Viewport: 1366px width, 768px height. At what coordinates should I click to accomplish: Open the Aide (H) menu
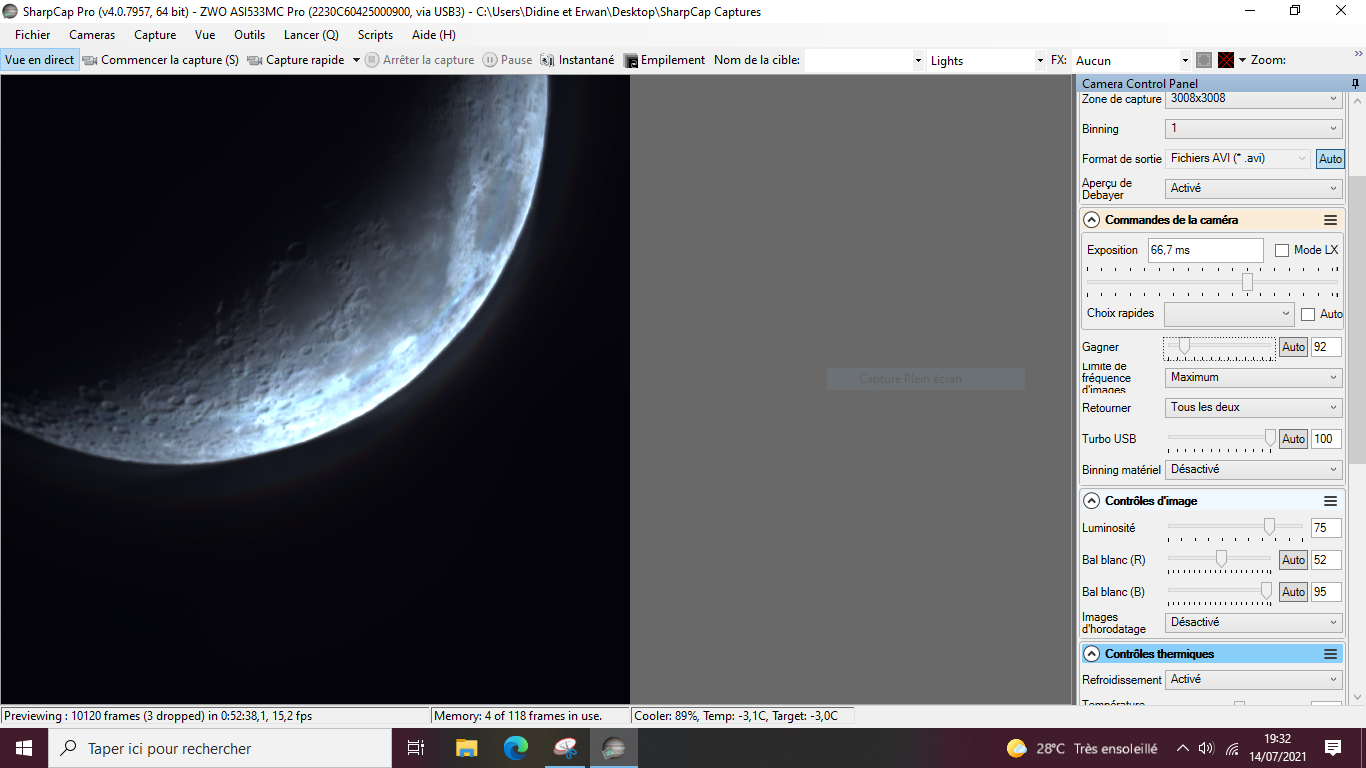pos(434,35)
